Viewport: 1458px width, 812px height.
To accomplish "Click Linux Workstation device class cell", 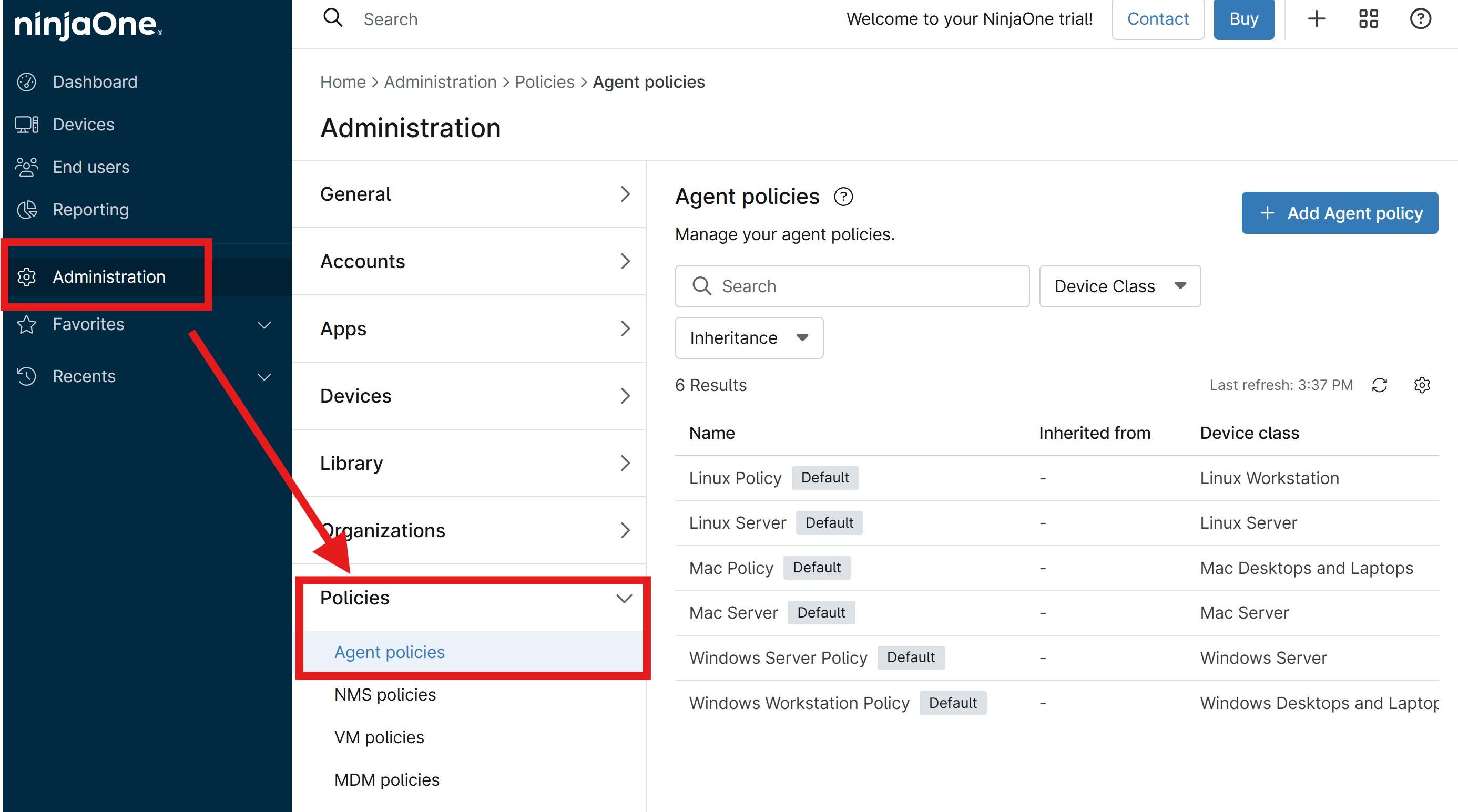I will click(x=1270, y=478).
